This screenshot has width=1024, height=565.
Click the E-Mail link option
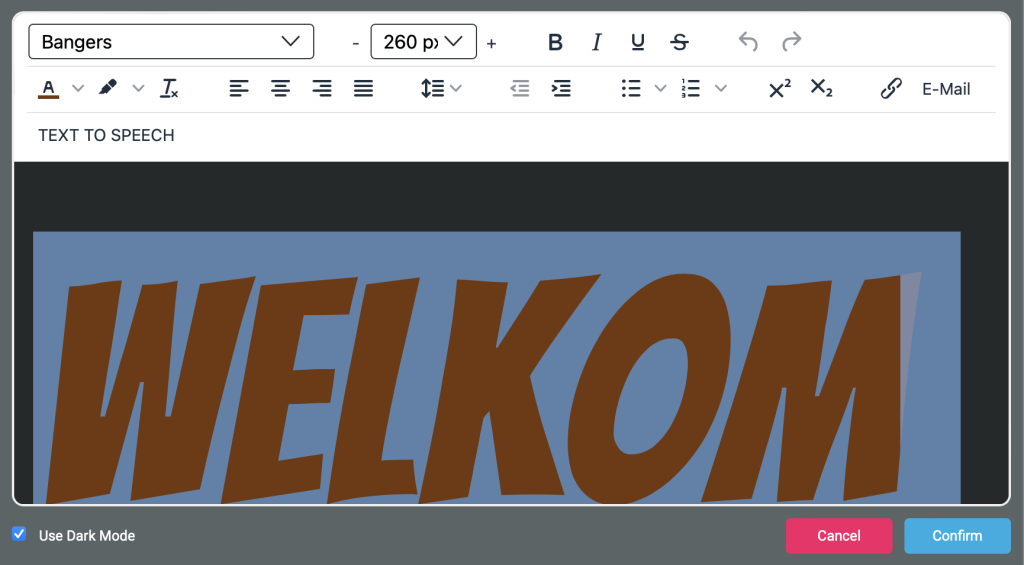(x=945, y=89)
